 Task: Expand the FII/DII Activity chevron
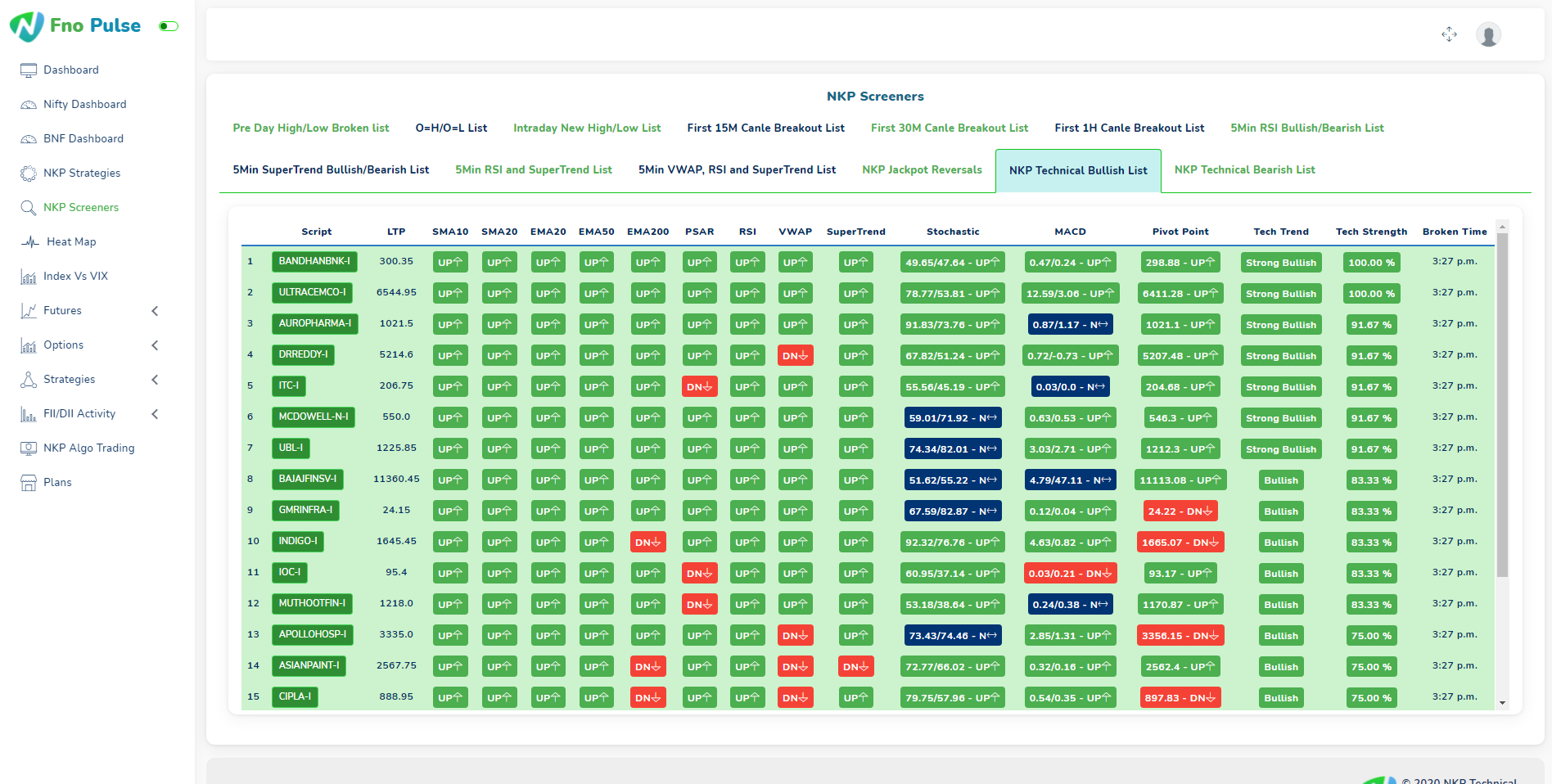(156, 414)
